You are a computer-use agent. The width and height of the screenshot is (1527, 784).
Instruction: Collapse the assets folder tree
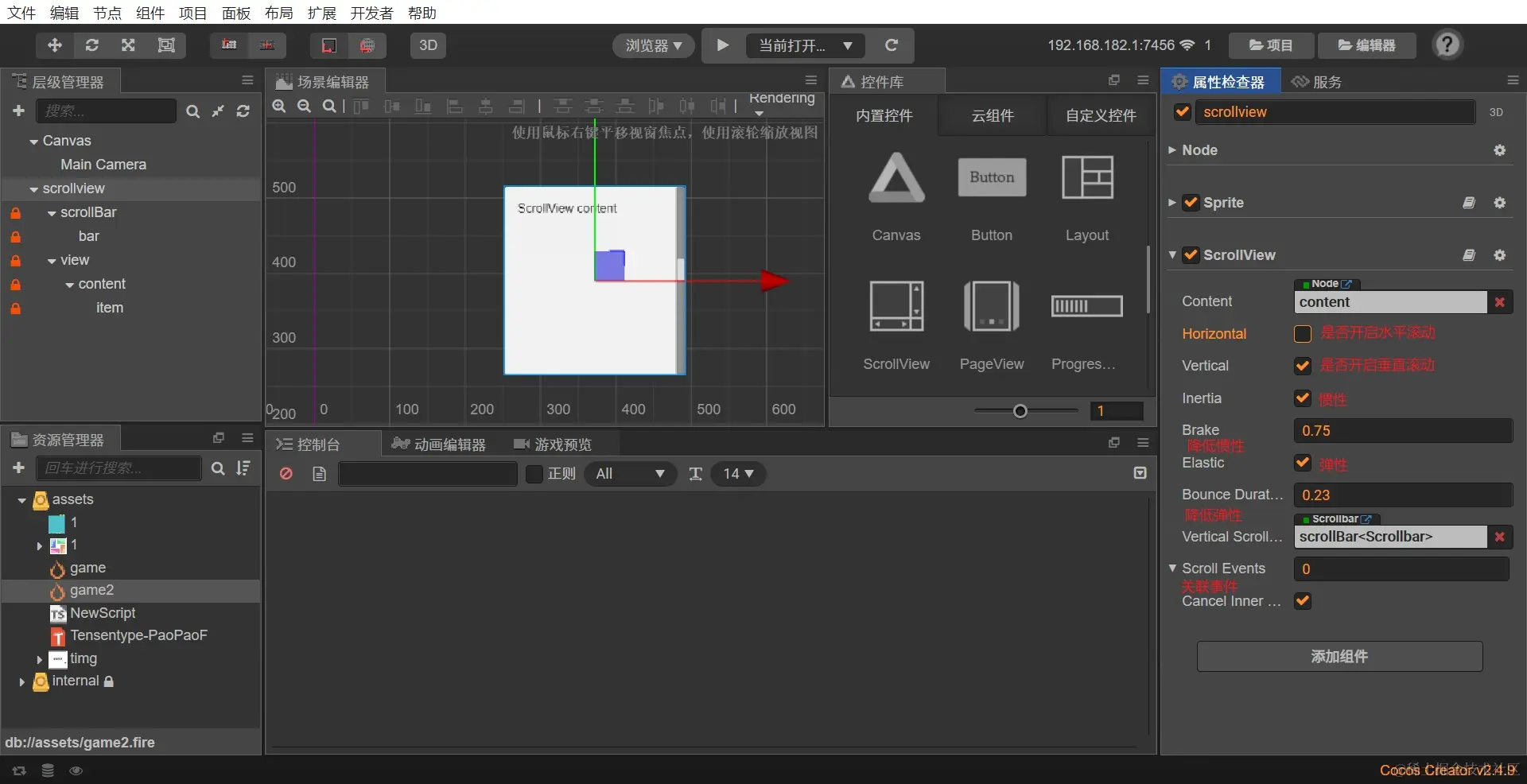(x=21, y=500)
